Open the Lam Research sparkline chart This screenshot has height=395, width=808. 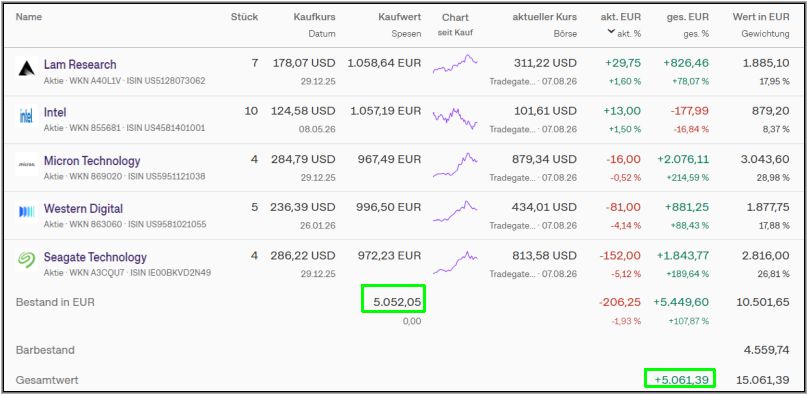455,64
